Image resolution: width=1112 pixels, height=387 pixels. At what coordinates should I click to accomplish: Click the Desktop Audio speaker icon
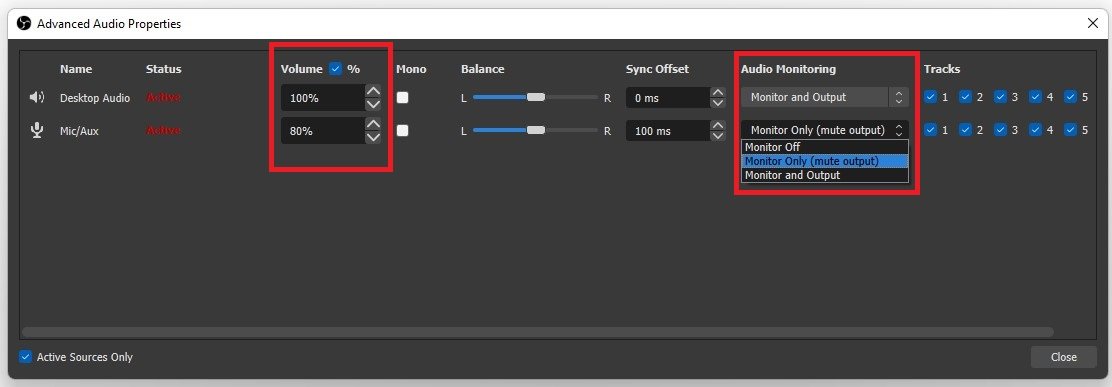point(37,97)
